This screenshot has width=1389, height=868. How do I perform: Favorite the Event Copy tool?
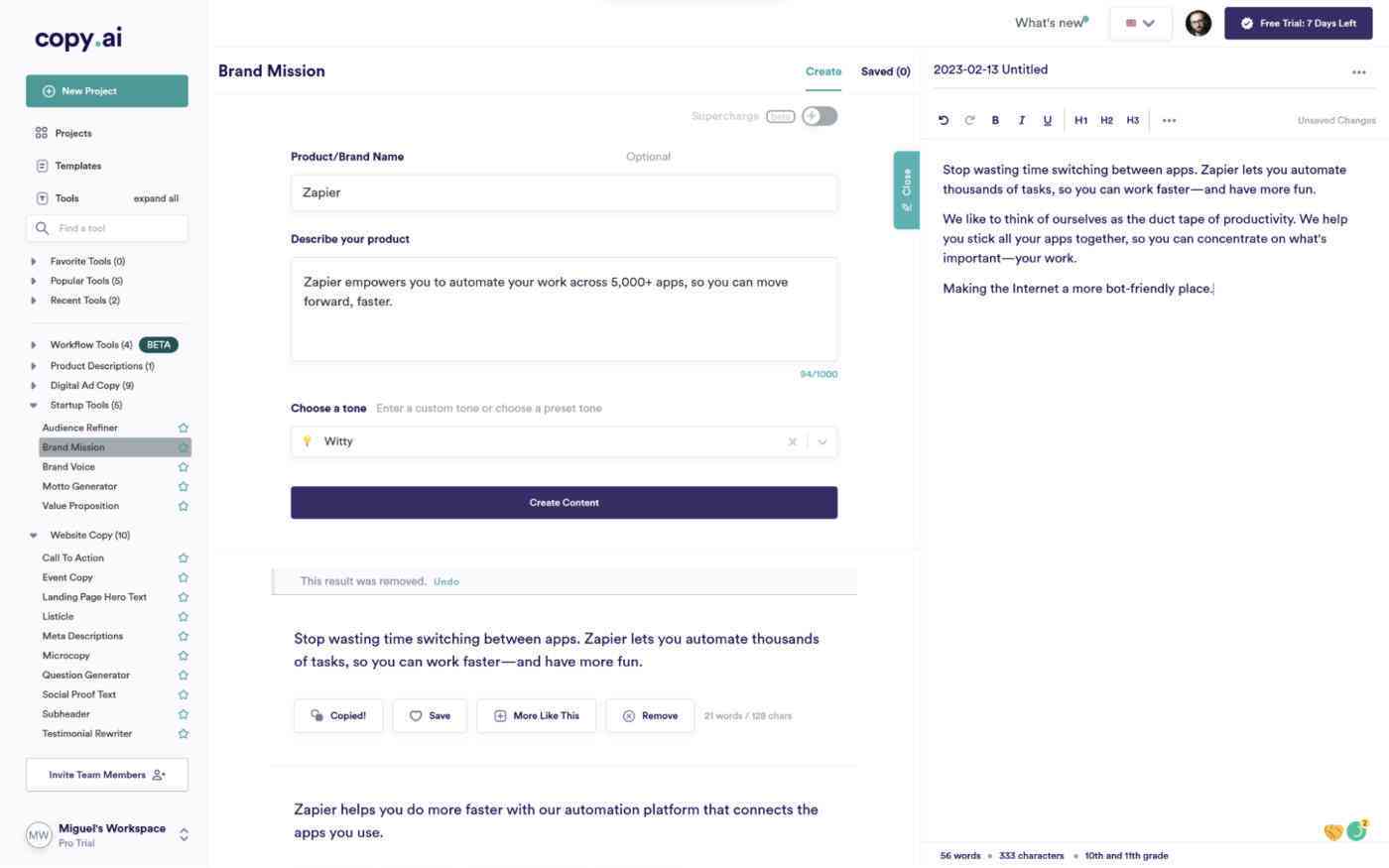(183, 577)
